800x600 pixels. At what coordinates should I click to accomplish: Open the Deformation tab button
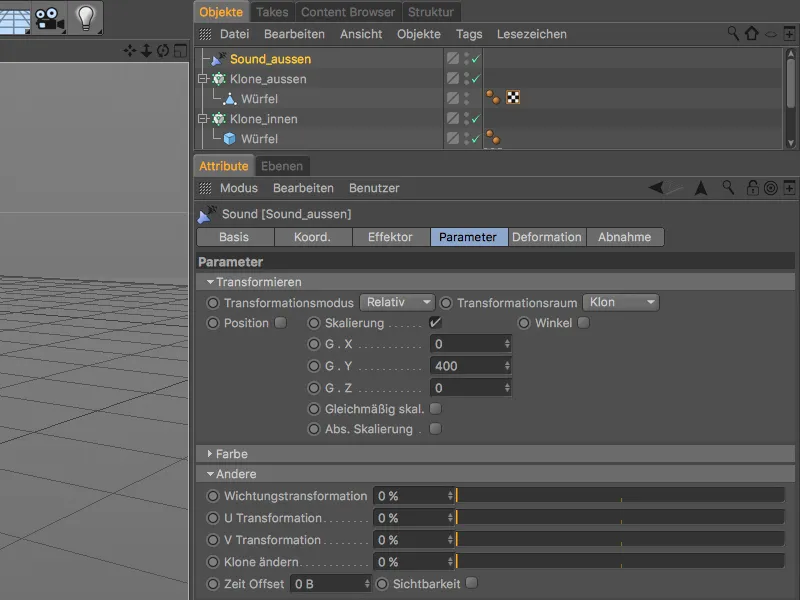coord(546,237)
